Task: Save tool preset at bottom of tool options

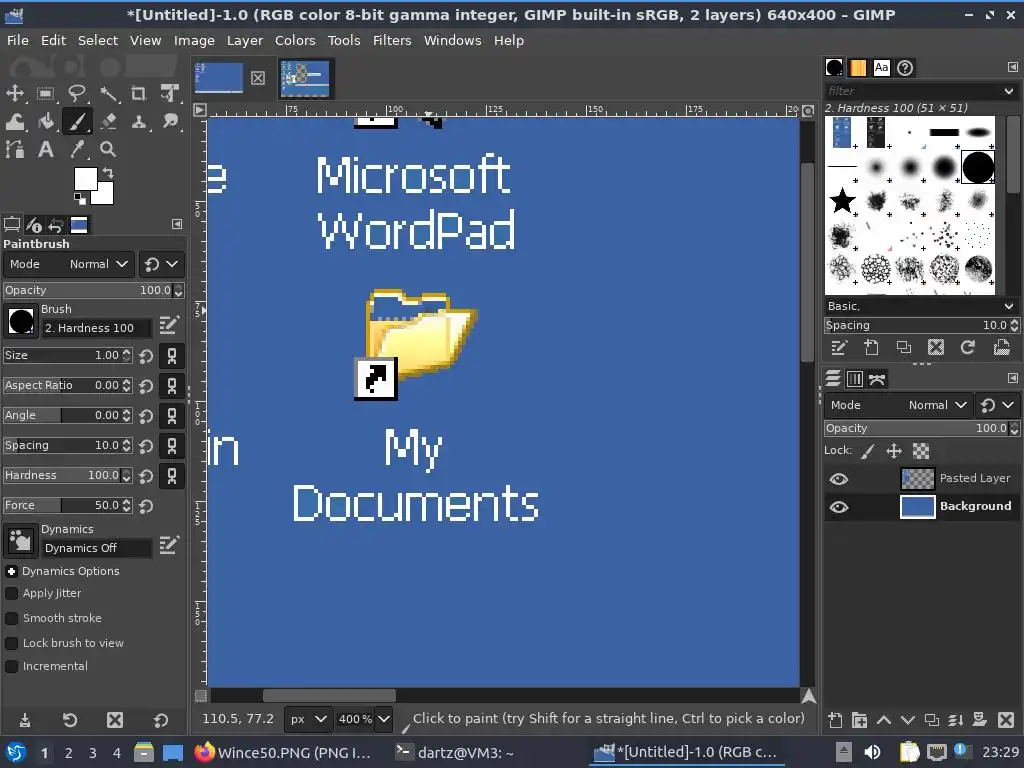Action: [x=25, y=720]
